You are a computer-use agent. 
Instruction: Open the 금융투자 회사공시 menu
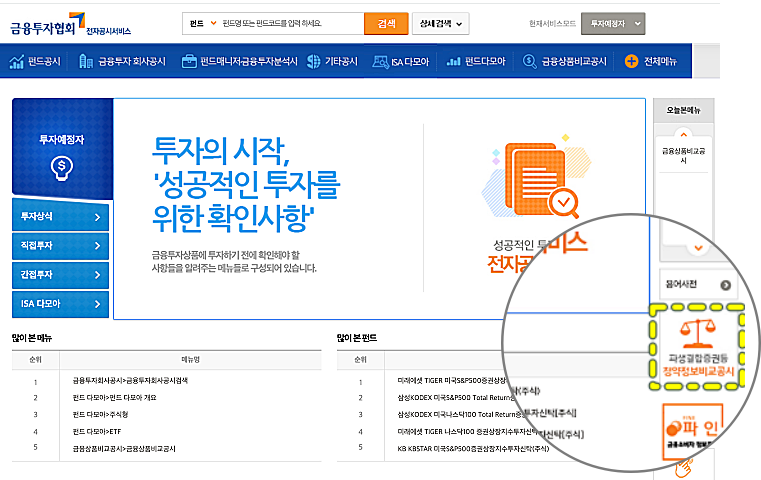pyautogui.click(x=132, y=61)
